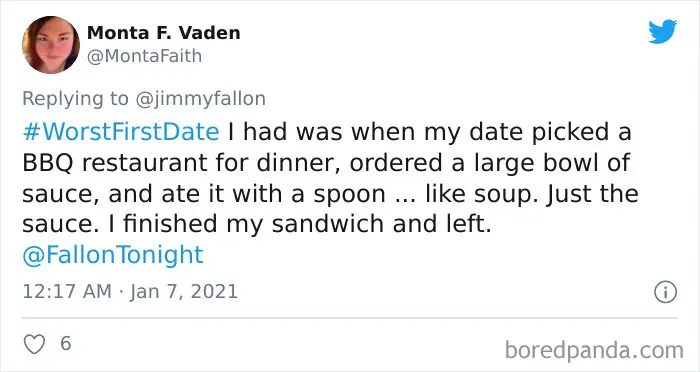This screenshot has height=372, width=700.
Task: Open the tweet info icon
Action: click(665, 292)
